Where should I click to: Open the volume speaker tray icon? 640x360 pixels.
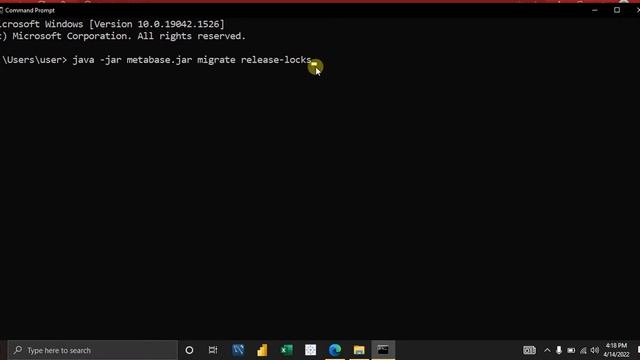pyautogui.click(x=595, y=350)
